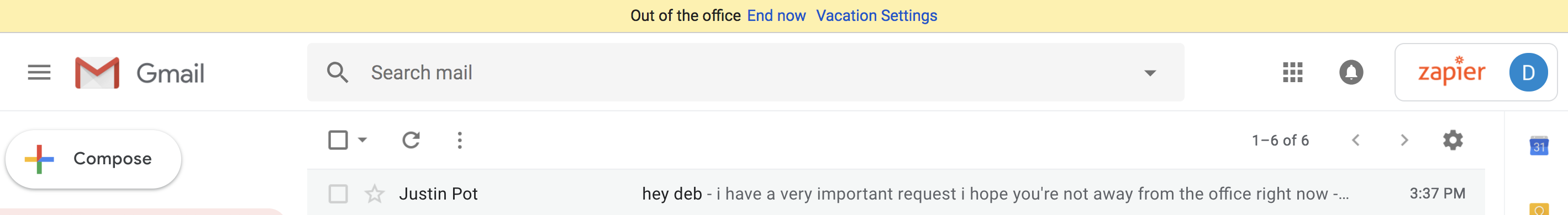Expand the select dropdown arrow

pos(363,140)
